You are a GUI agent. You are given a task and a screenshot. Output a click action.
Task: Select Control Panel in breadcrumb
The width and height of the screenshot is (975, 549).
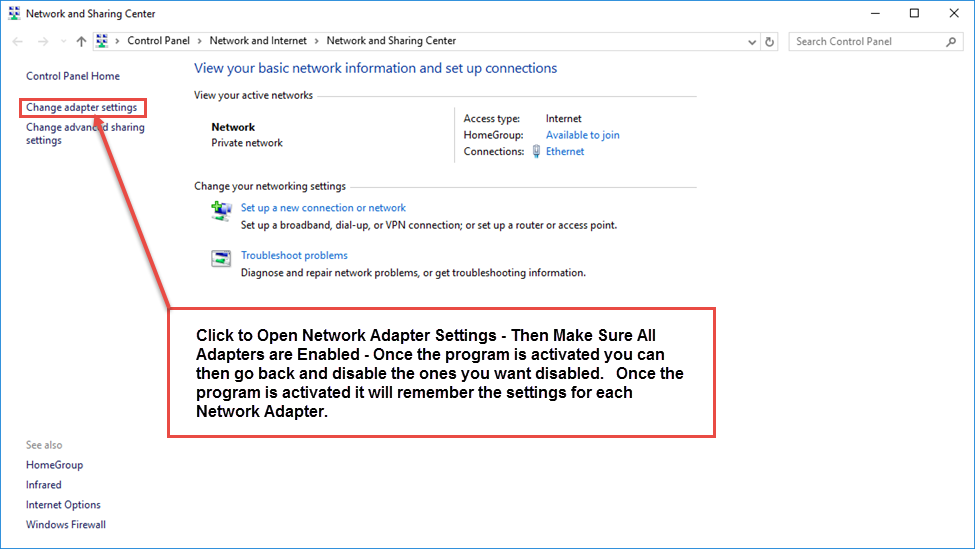(158, 40)
